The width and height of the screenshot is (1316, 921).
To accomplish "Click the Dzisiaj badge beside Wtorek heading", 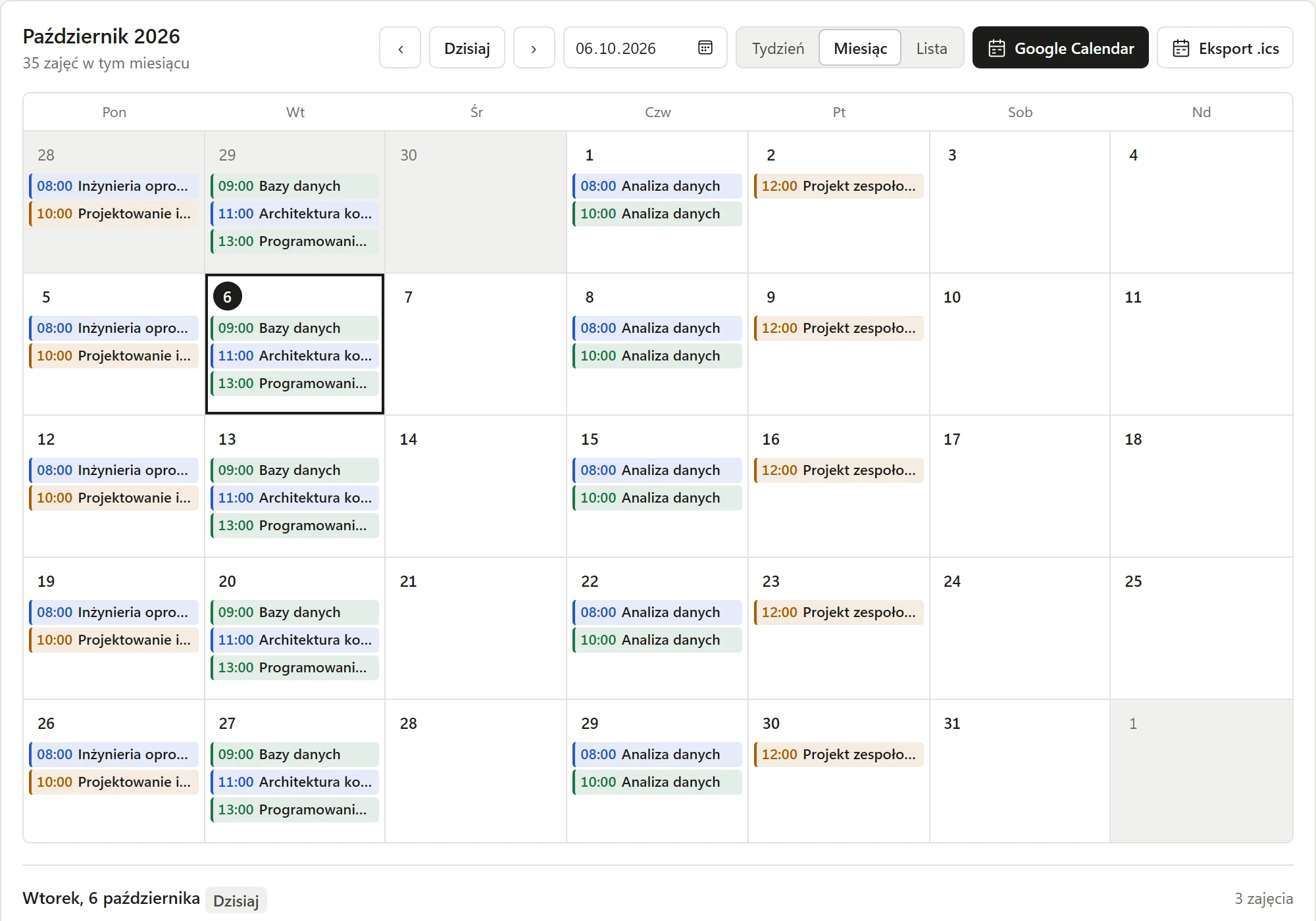I will point(236,901).
